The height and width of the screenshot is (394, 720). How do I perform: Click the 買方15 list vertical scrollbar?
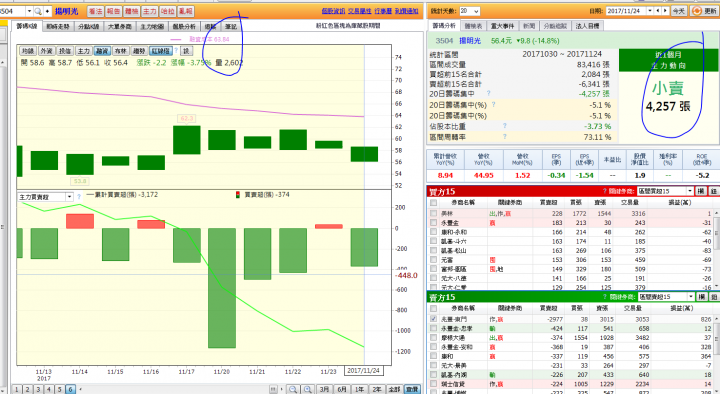click(716, 249)
